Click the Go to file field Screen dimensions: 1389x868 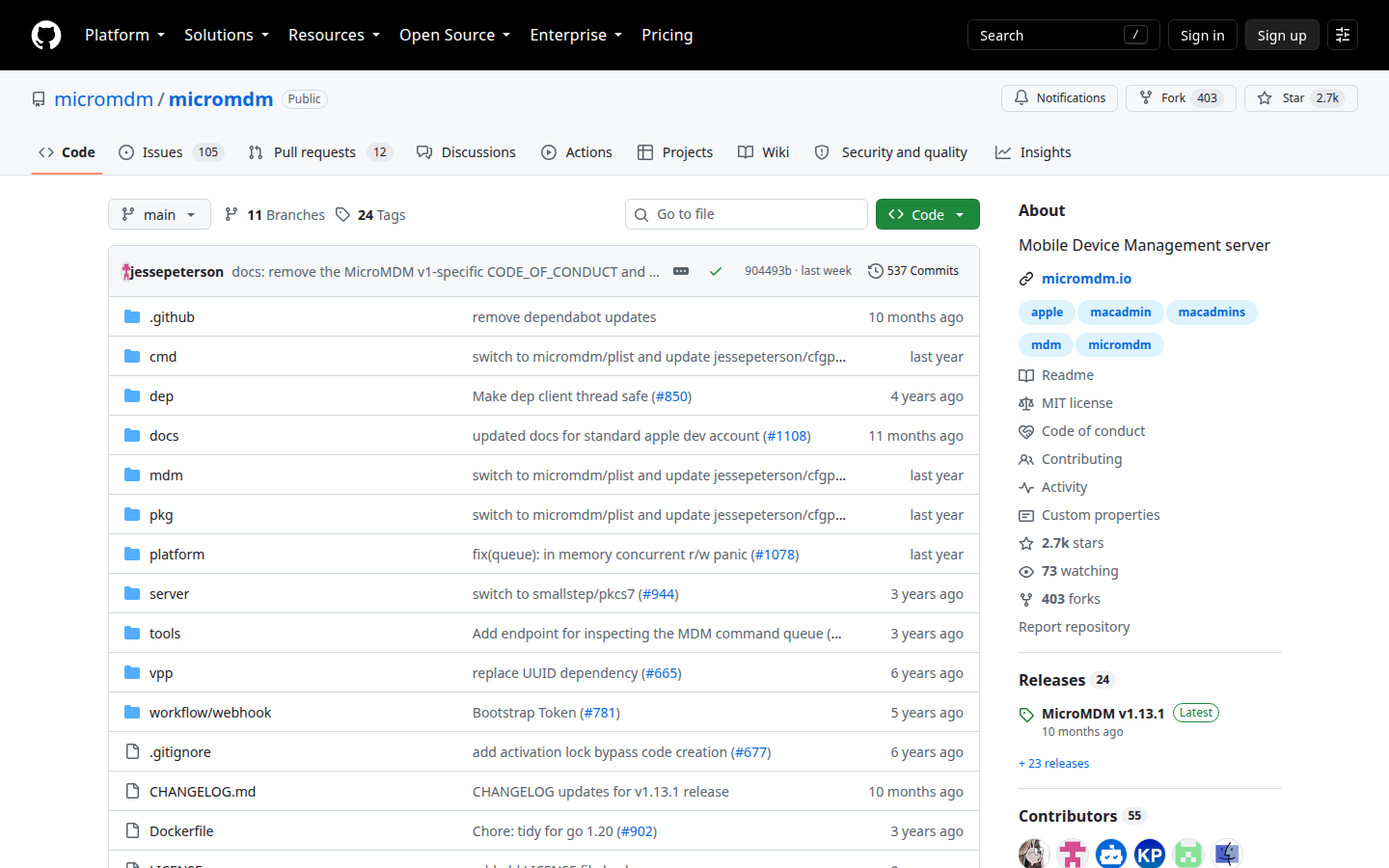click(x=747, y=214)
